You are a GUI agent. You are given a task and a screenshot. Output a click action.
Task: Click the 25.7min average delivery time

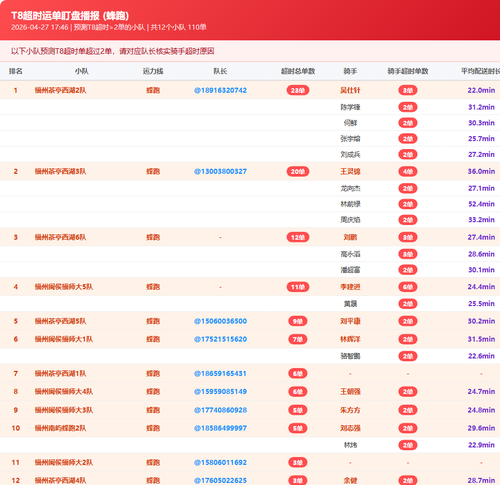(481, 138)
